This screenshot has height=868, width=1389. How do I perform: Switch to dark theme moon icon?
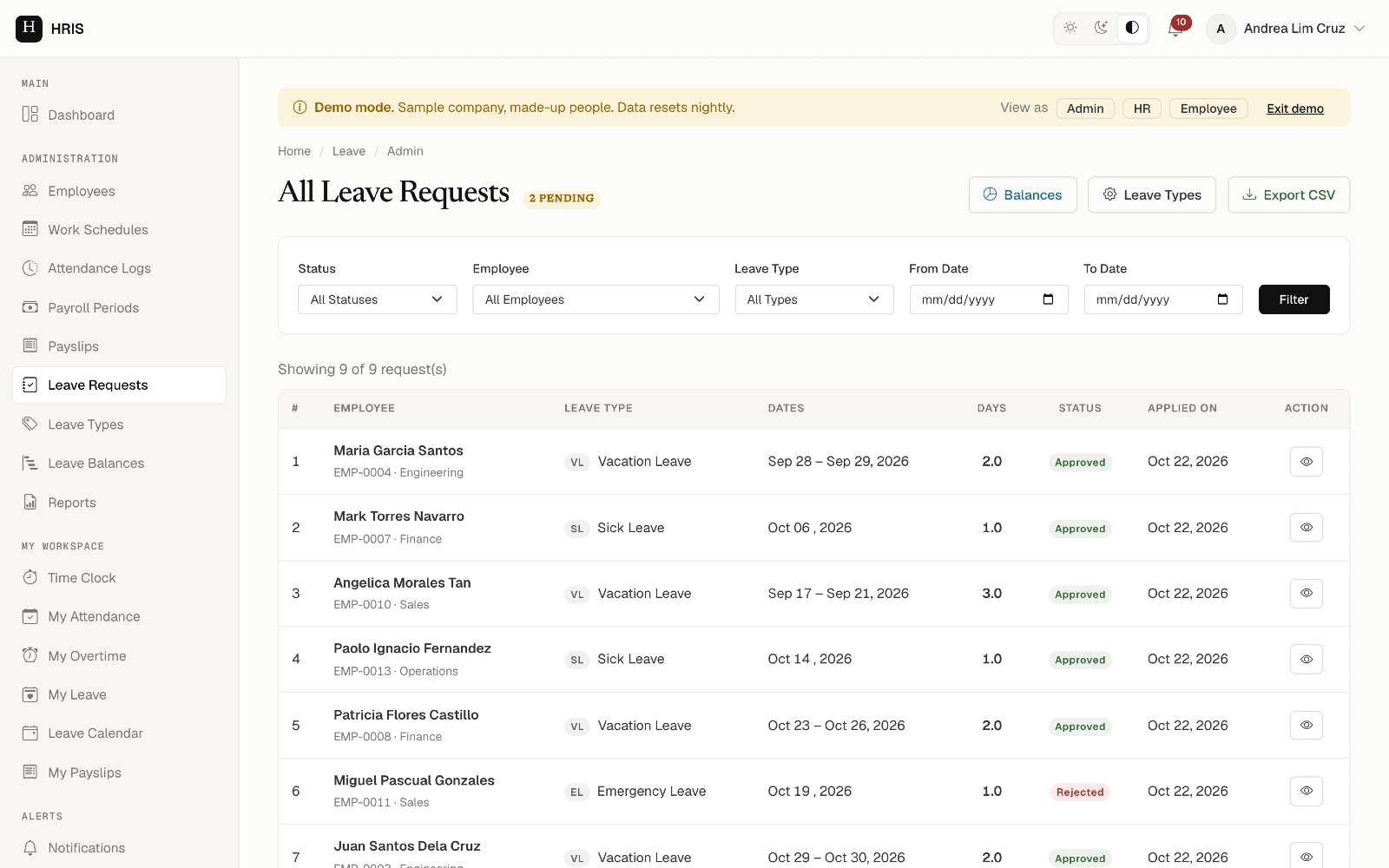(x=1101, y=28)
